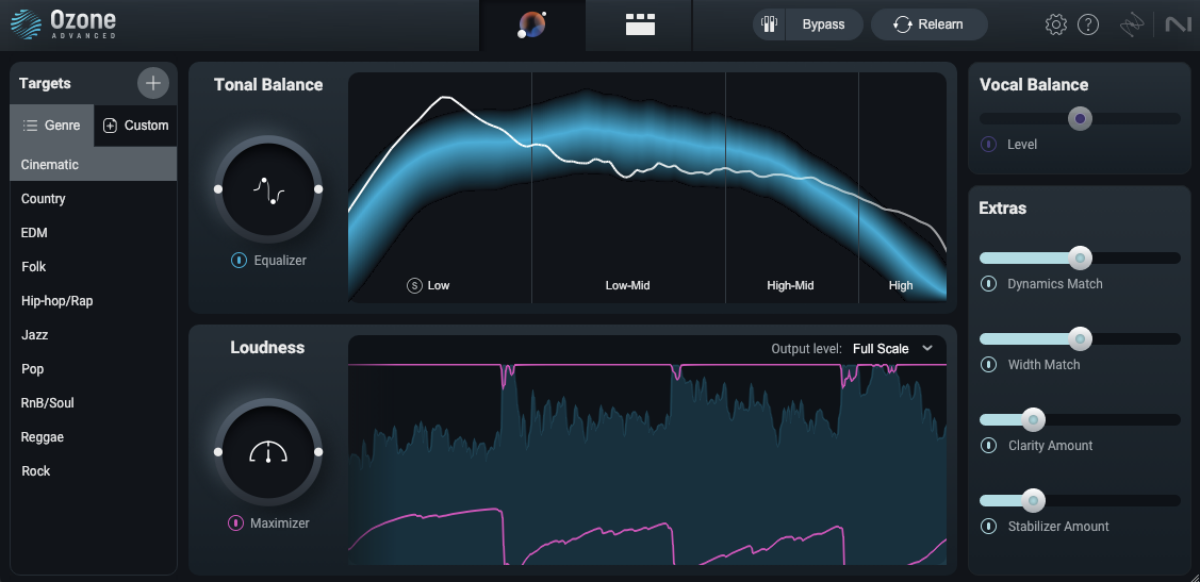Open the help question mark icon
The image size is (1200, 582).
click(x=1089, y=24)
